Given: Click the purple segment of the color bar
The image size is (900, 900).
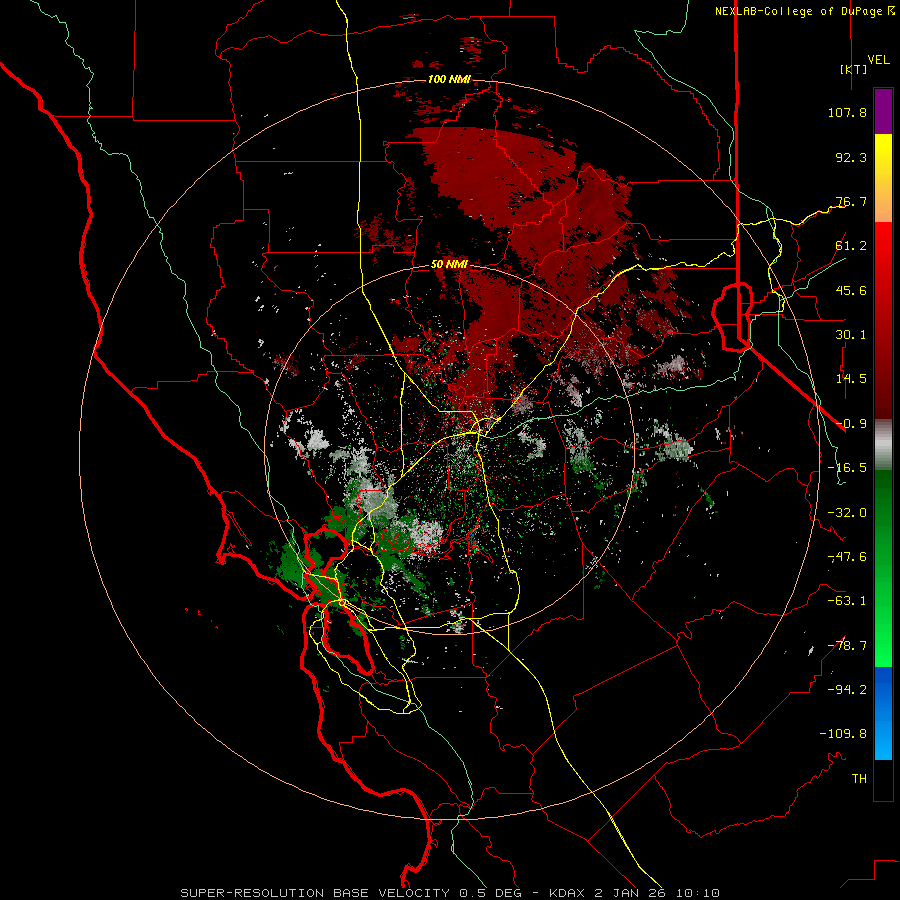Looking at the screenshot, I should (883, 112).
